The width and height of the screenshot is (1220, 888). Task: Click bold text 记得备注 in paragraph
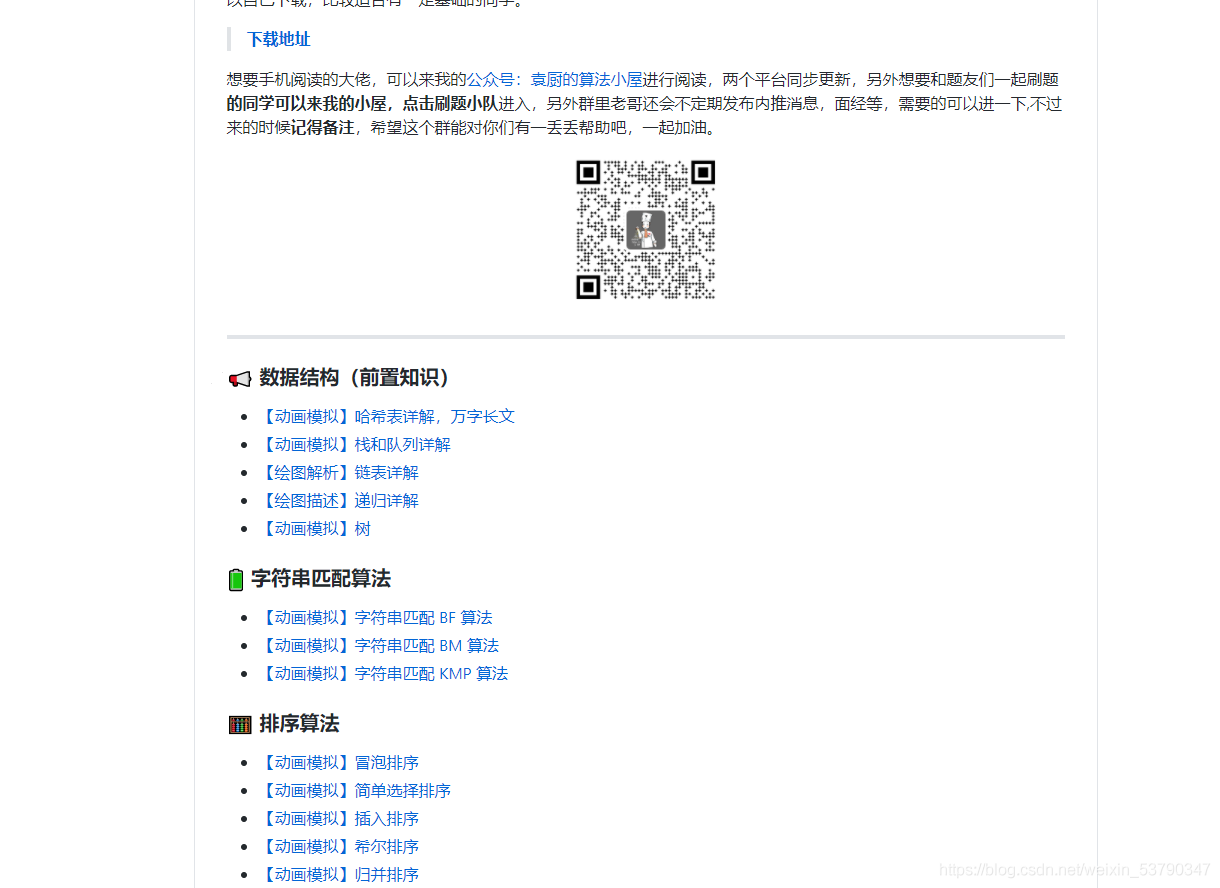pyautogui.click(x=322, y=128)
